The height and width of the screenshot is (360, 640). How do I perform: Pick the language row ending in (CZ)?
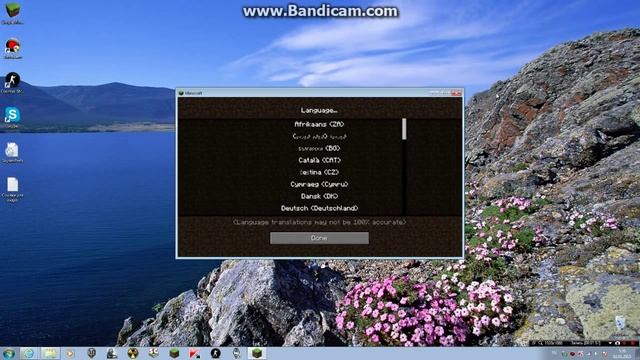319,172
